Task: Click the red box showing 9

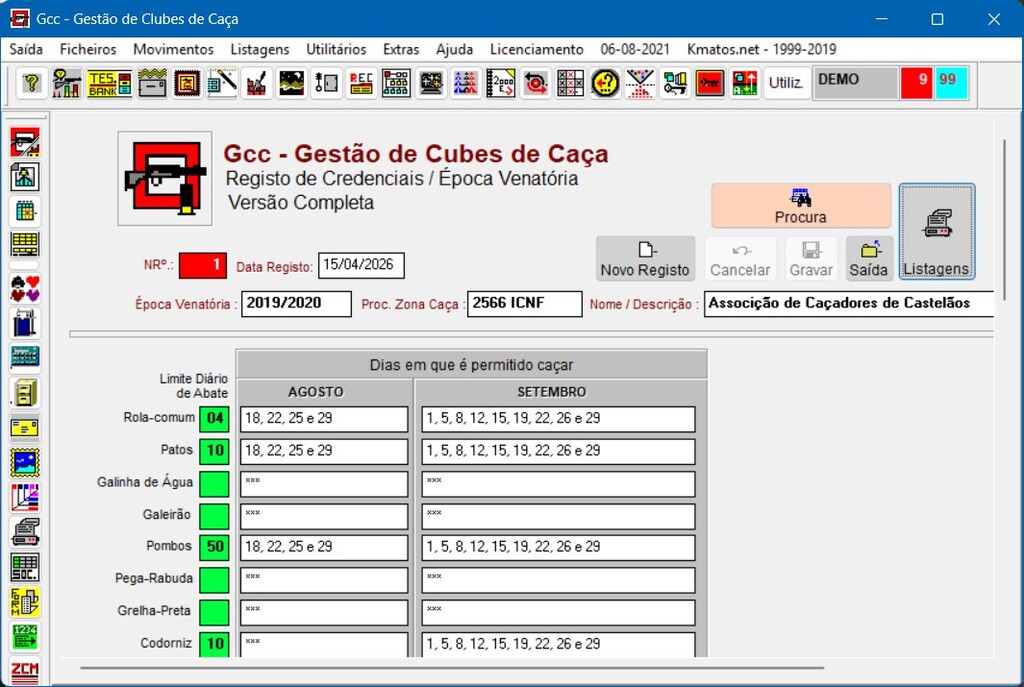Action: [x=916, y=81]
